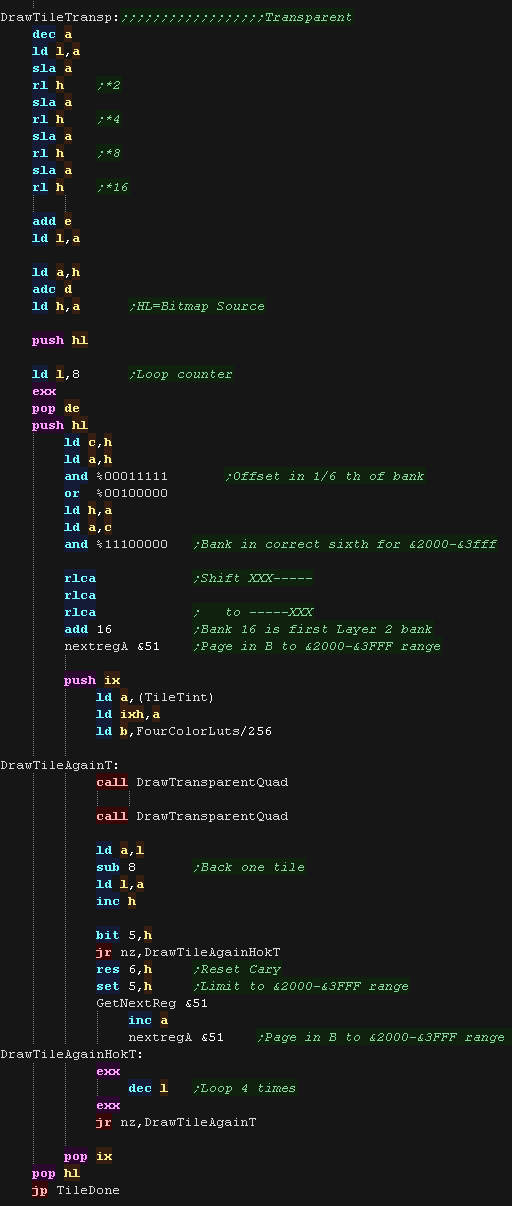Click 'ld b,FourColorLuts/256' line
The width and height of the screenshot is (512, 1206).
coord(184,731)
